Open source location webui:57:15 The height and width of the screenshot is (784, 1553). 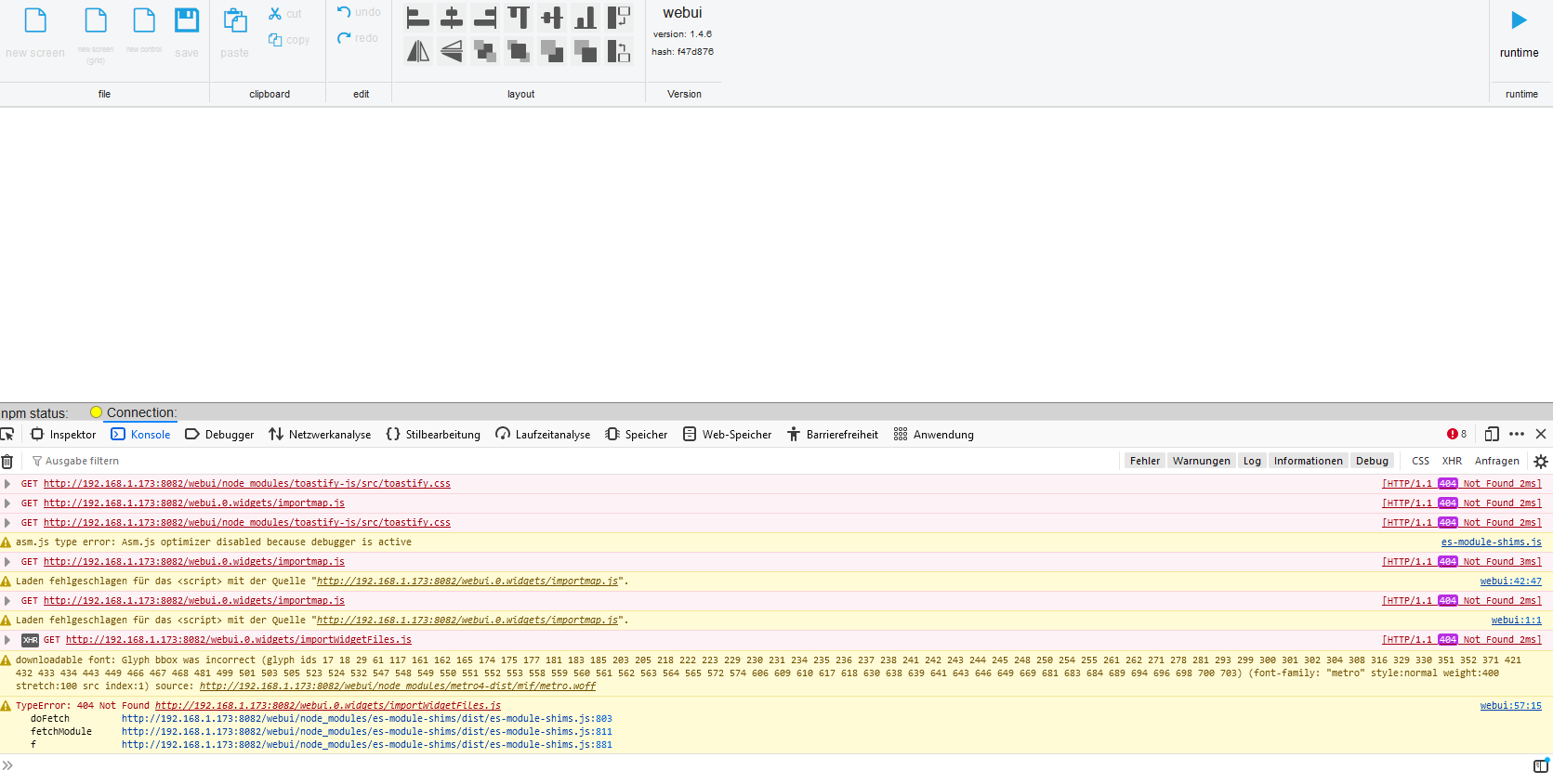(x=1510, y=706)
